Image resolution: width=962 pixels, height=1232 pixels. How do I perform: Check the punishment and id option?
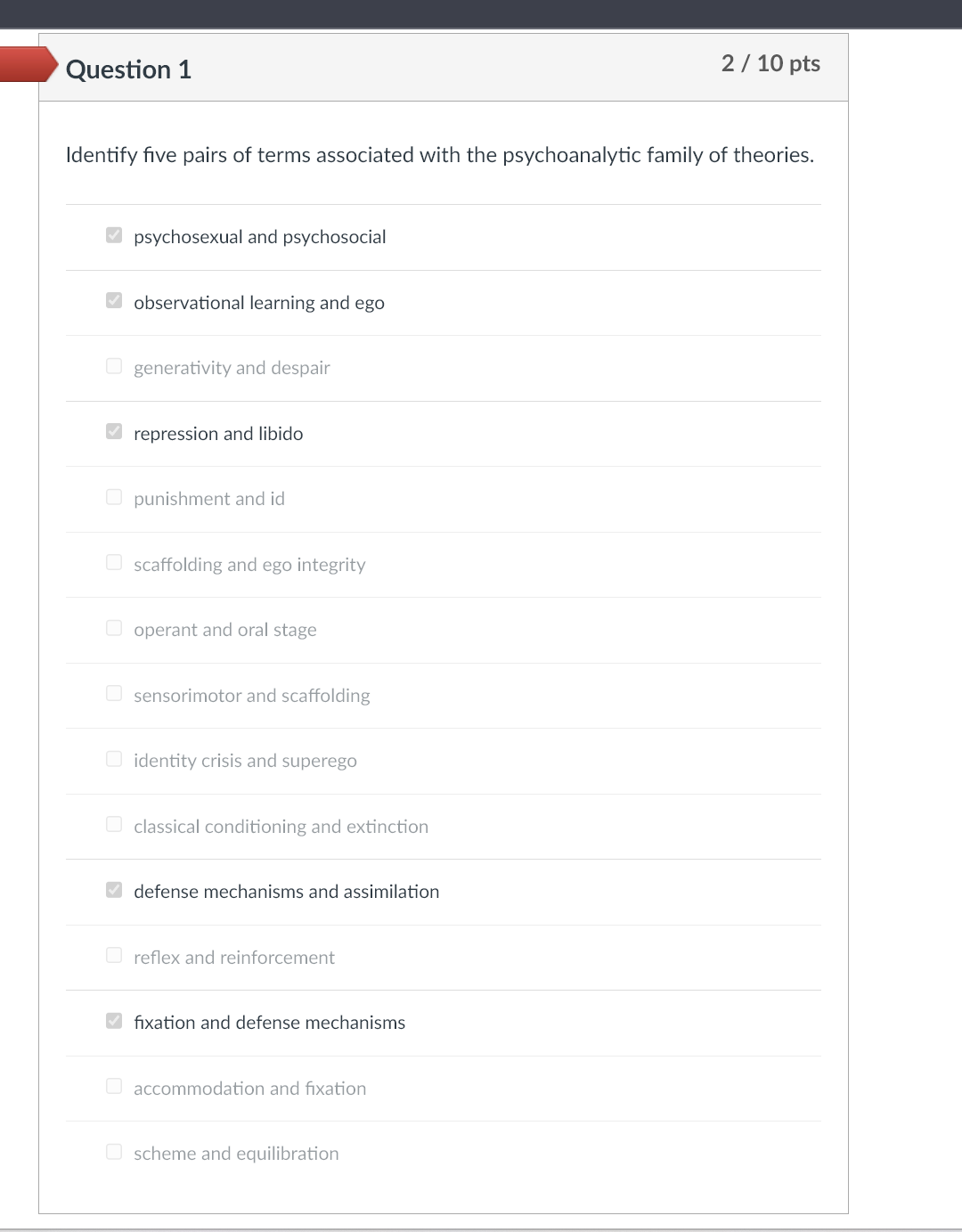pos(114,496)
